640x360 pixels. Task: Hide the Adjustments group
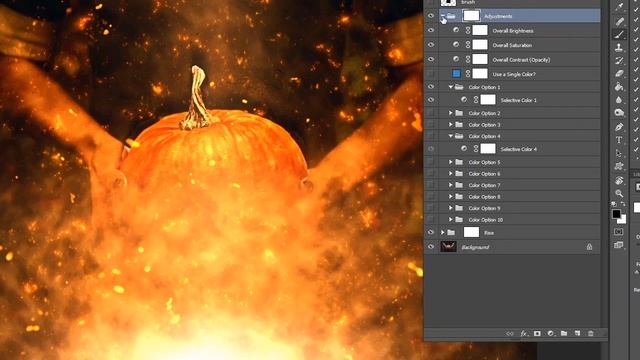(431, 16)
